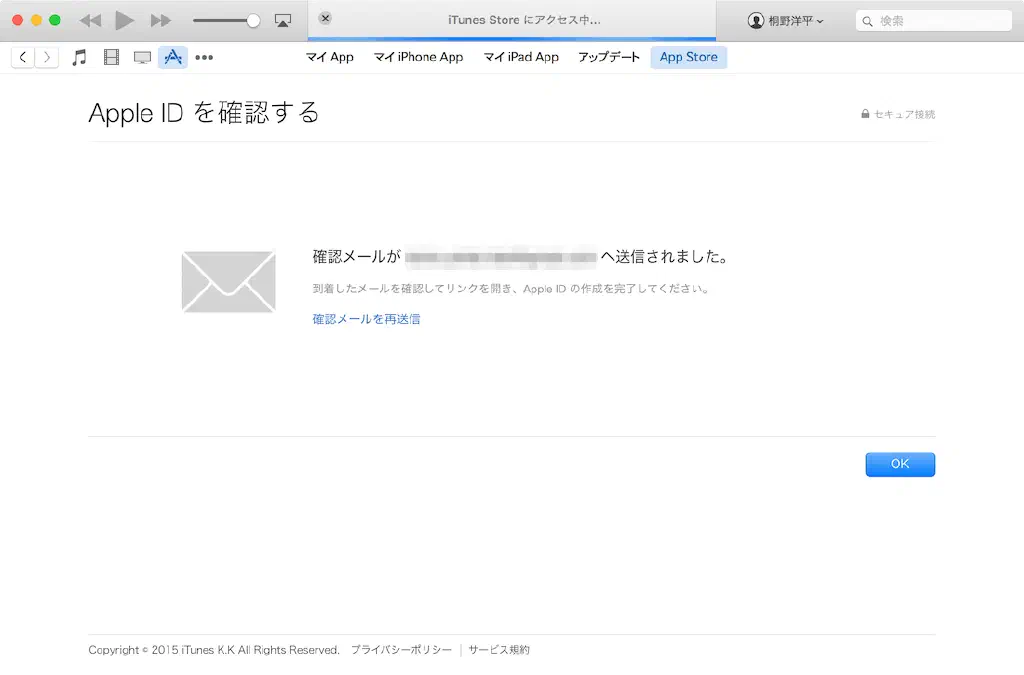Open the 桐野洋平 account dropdown

pos(786,20)
